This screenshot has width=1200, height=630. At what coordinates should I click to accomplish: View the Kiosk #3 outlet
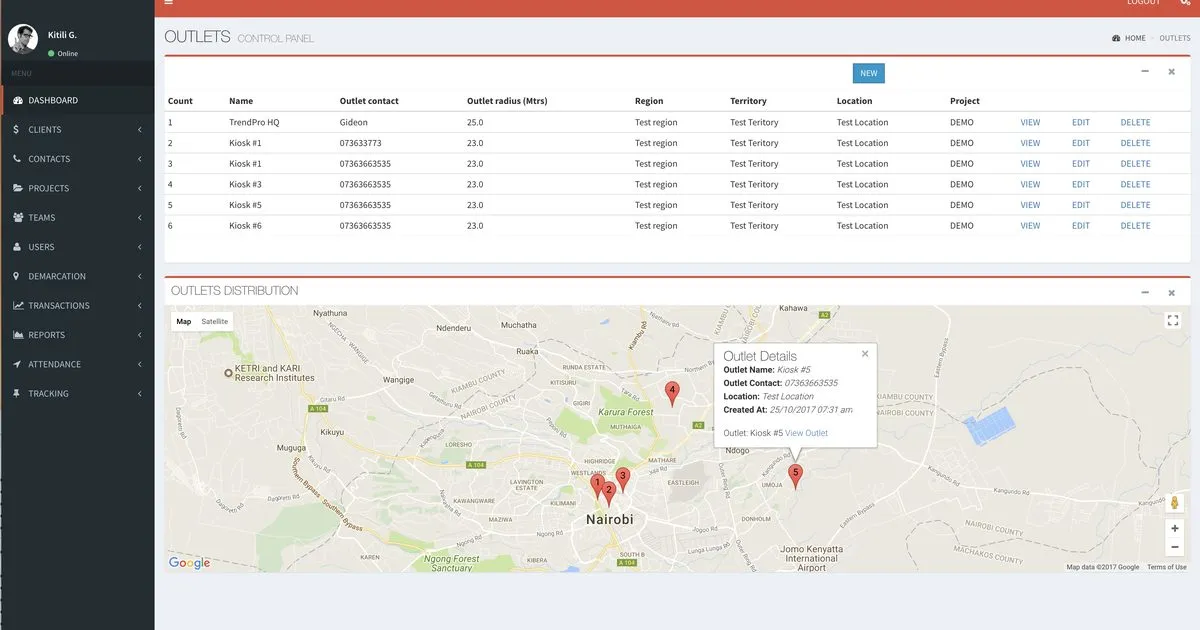1030,185
